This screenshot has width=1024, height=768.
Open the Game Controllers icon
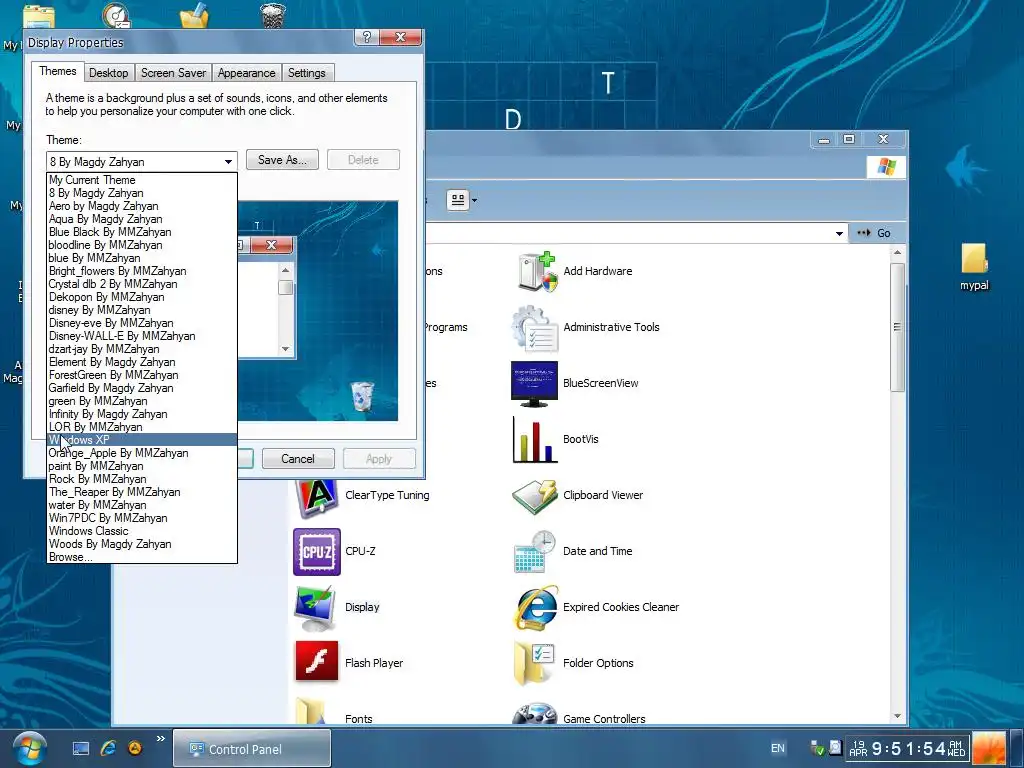click(x=535, y=714)
